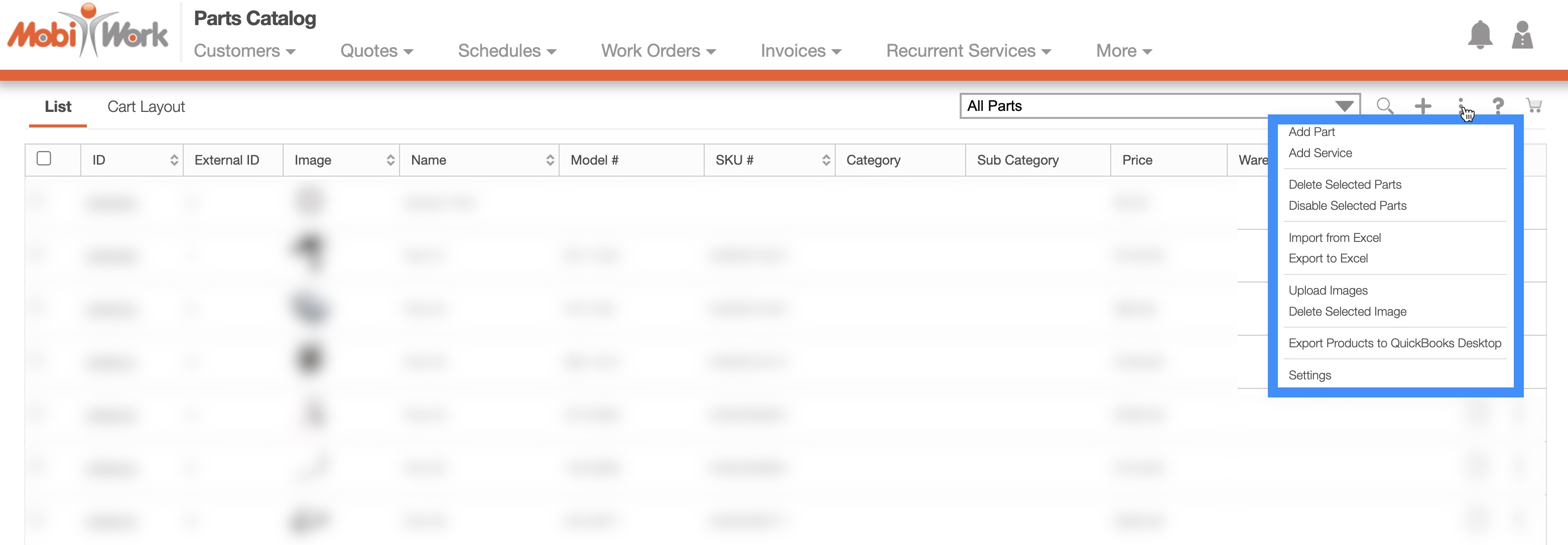Click the plus add icon
Viewport: 1568px width, 545px height.
pyautogui.click(x=1422, y=106)
